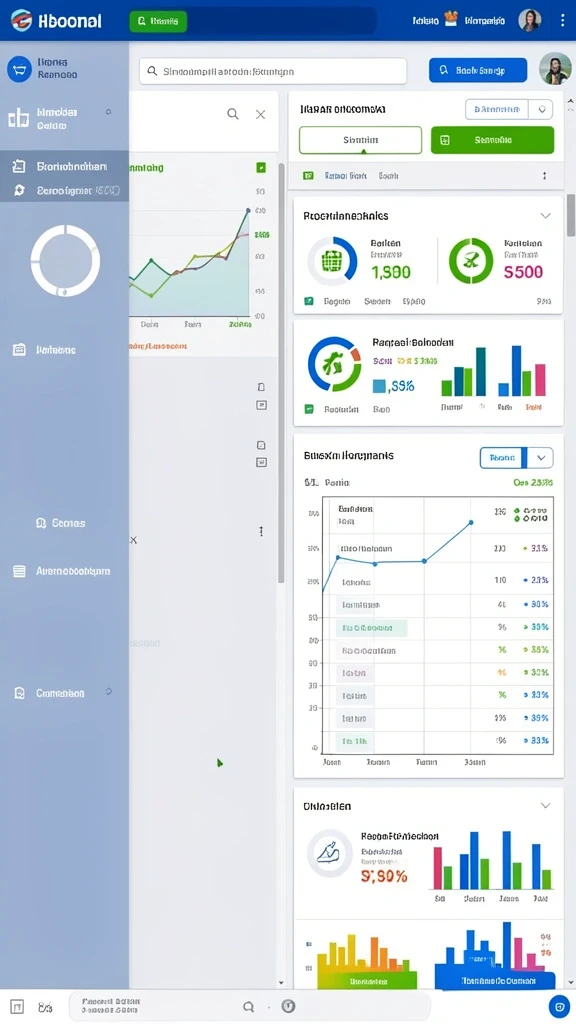Viewport: 576px width, 1024px height.
Task: Expand the bottom charts card chevron
Action: click(545, 806)
